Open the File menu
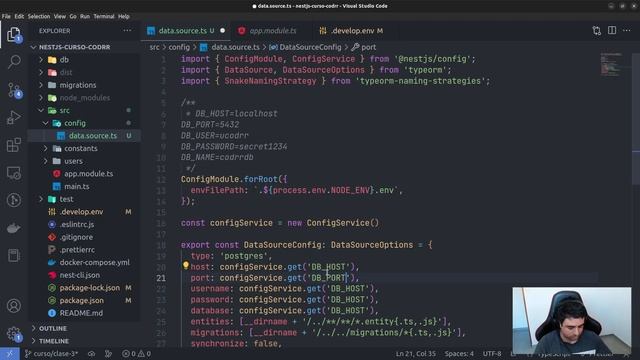 (6, 16)
